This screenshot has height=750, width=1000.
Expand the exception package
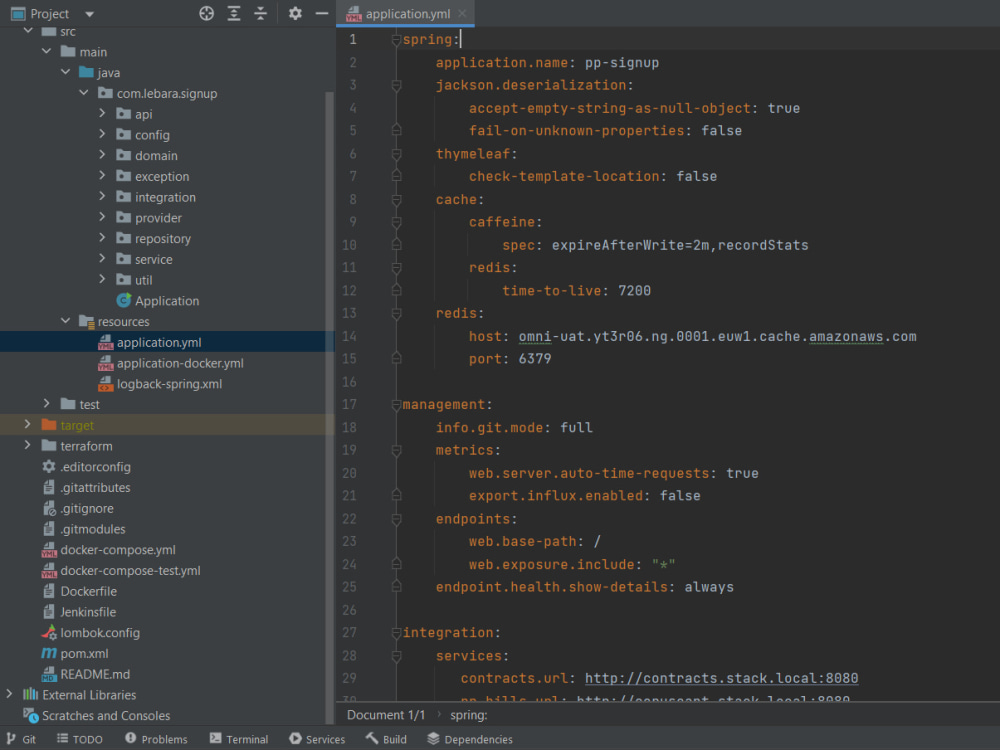click(102, 176)
